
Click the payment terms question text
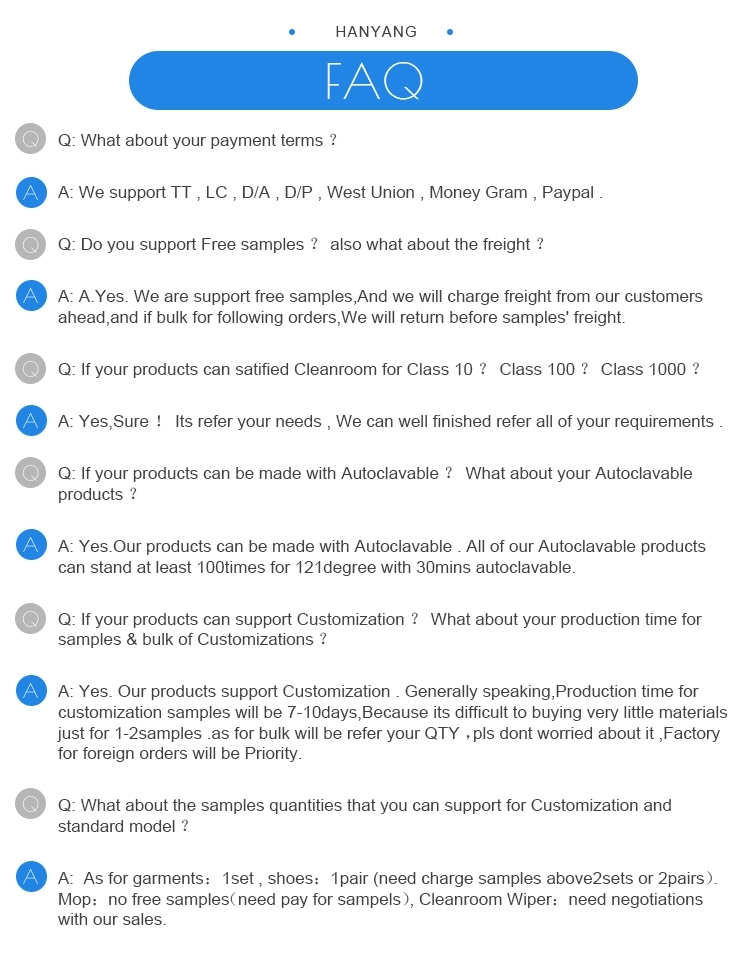[x=198, y=141]
